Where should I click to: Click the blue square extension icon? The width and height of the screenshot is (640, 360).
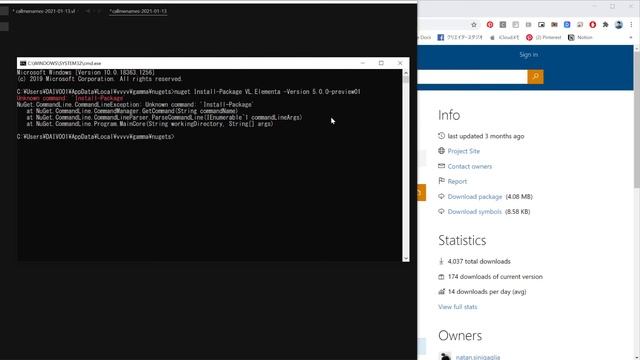(x=567, y=25)
